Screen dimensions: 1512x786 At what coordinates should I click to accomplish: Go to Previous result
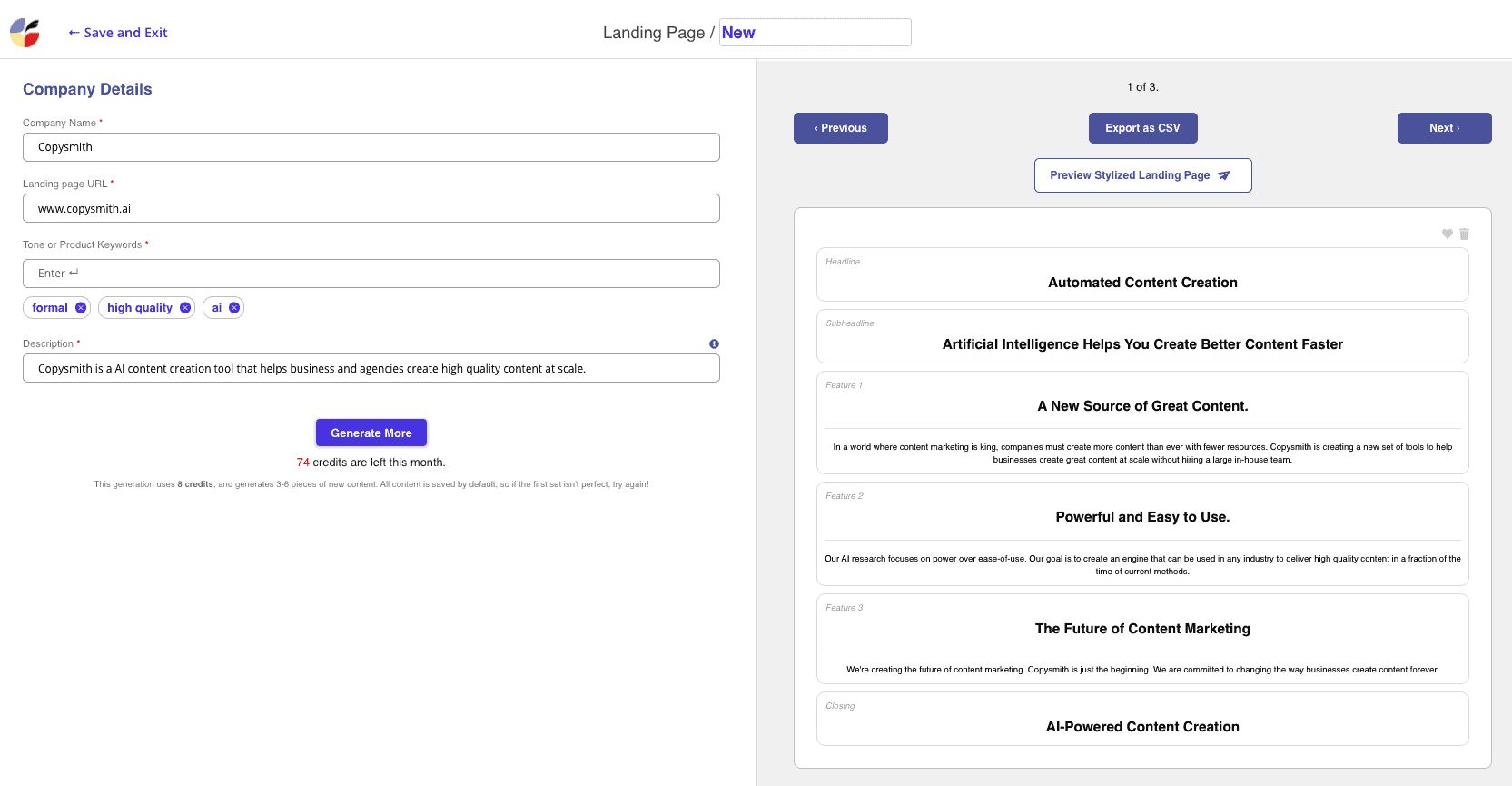click(841, 128)
